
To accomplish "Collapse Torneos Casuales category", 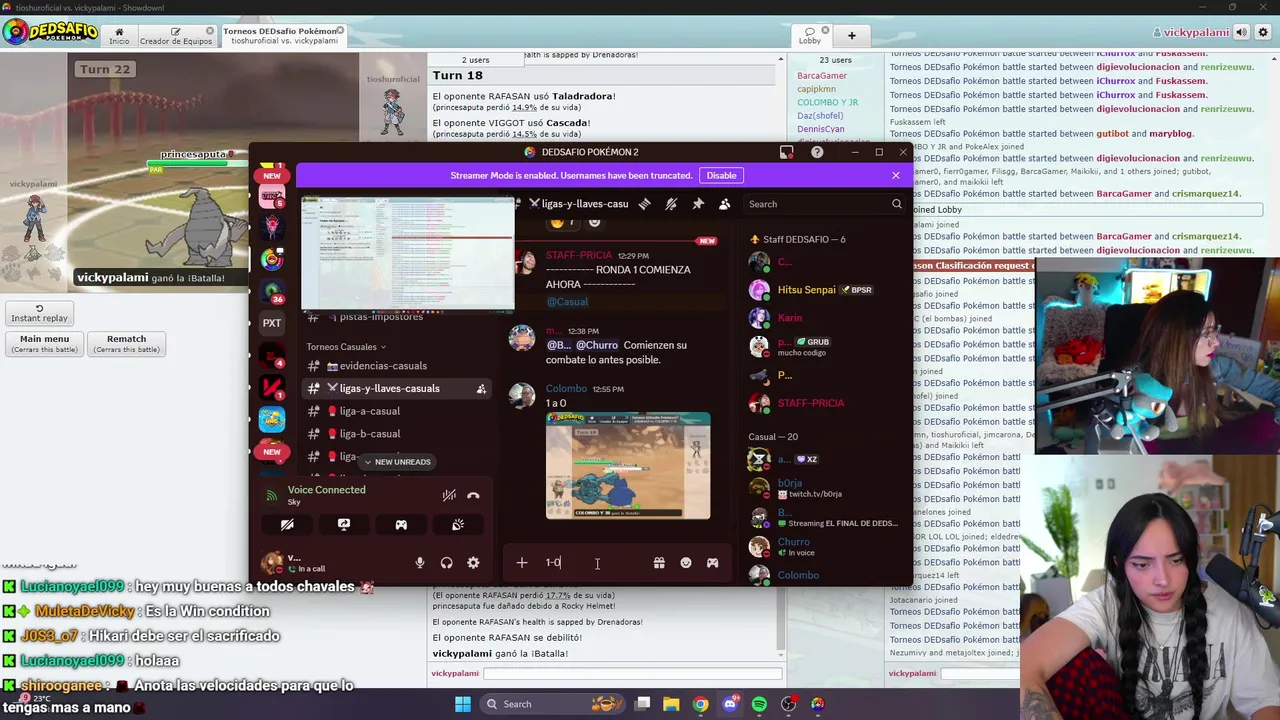I will [346, 347].
